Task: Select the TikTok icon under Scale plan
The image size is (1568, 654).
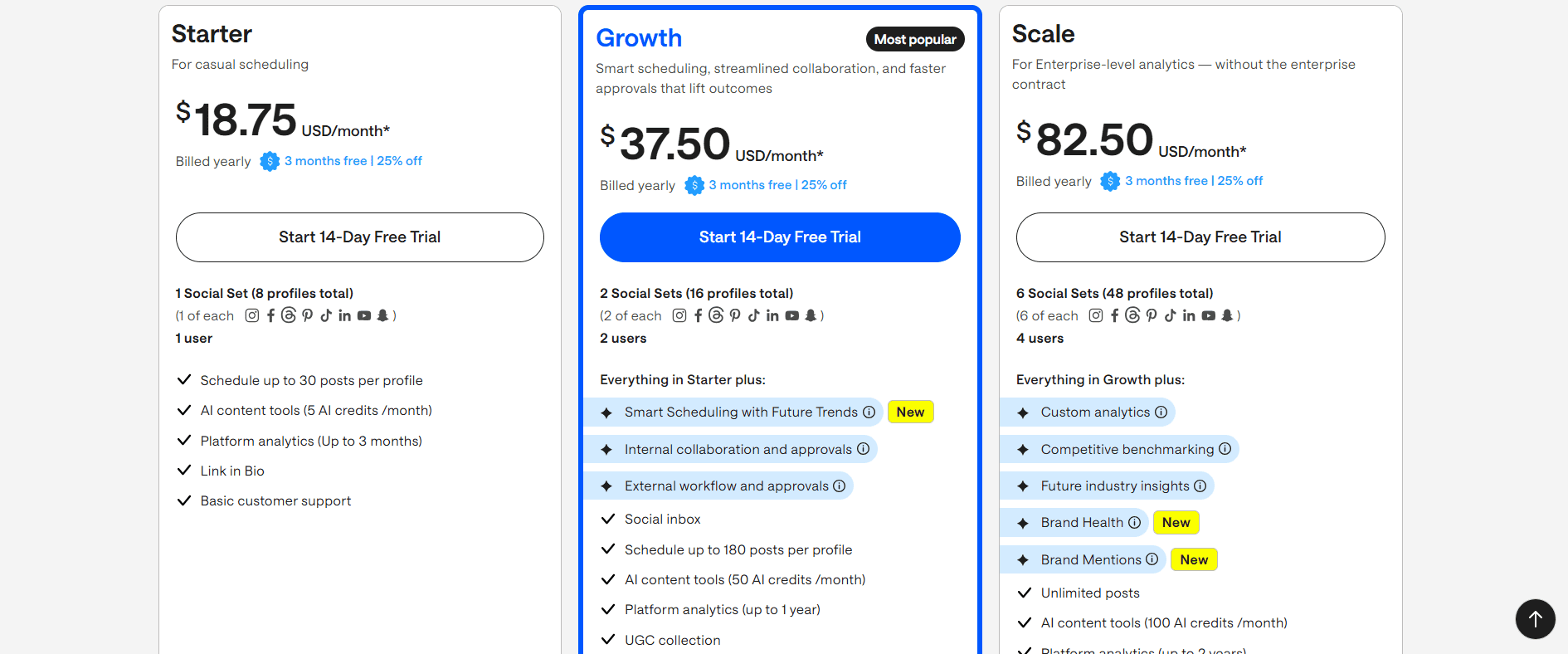Action: coord(1171,315)
